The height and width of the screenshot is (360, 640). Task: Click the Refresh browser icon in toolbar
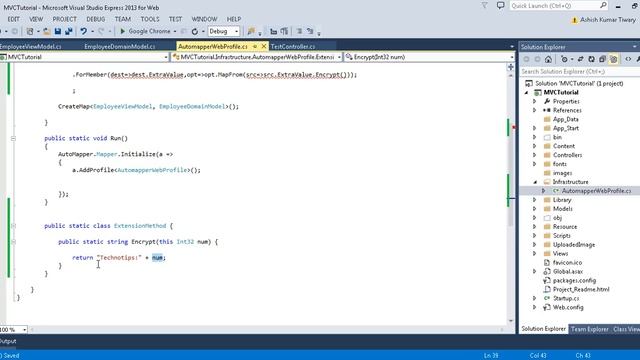(195, 31)
